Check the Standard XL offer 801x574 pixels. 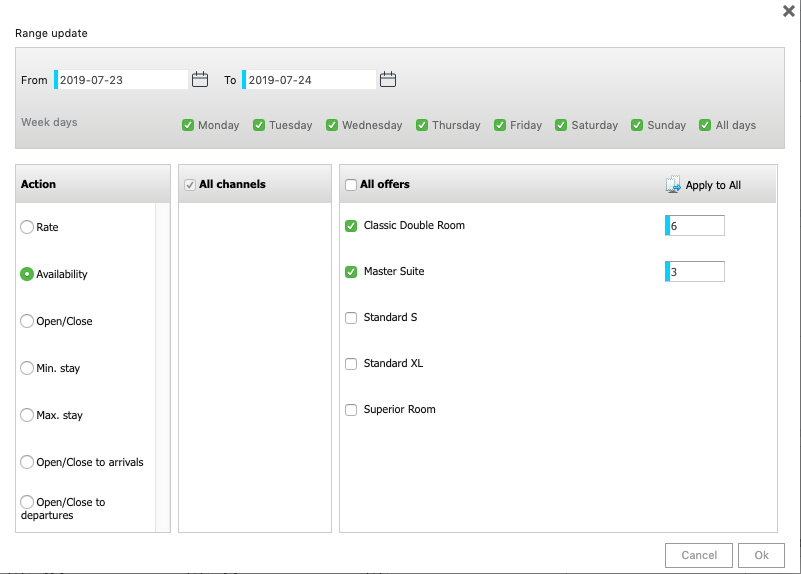click(x=351, y=364)
